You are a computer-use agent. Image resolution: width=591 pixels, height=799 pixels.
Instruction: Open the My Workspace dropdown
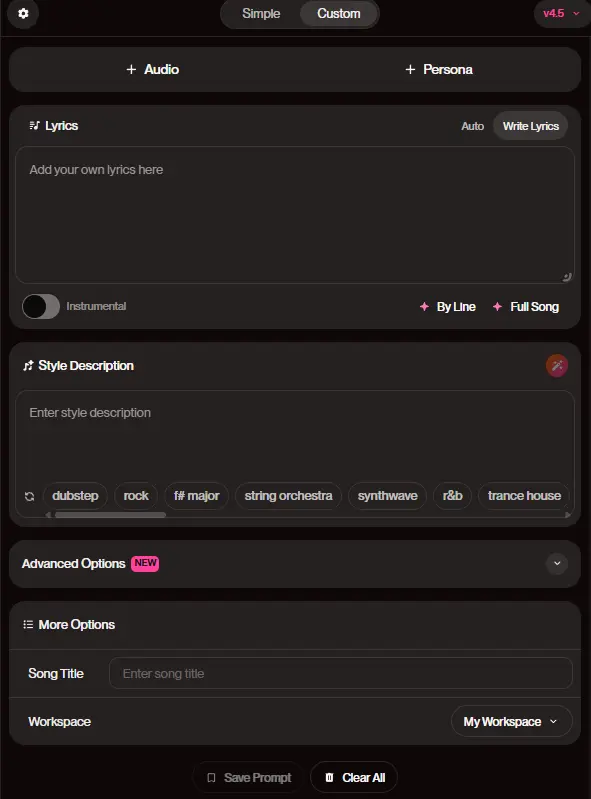click(512, 722)
